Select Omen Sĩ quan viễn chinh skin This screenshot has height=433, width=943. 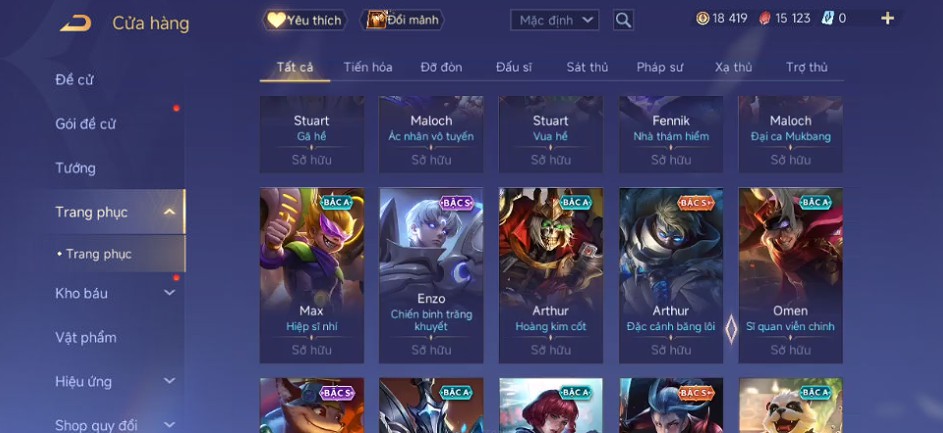point(790,275)
